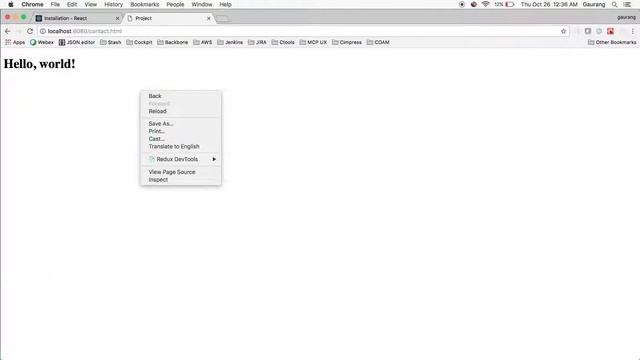Open the People menu
This screenshot has height=360, width=640.
click(175, 4)
